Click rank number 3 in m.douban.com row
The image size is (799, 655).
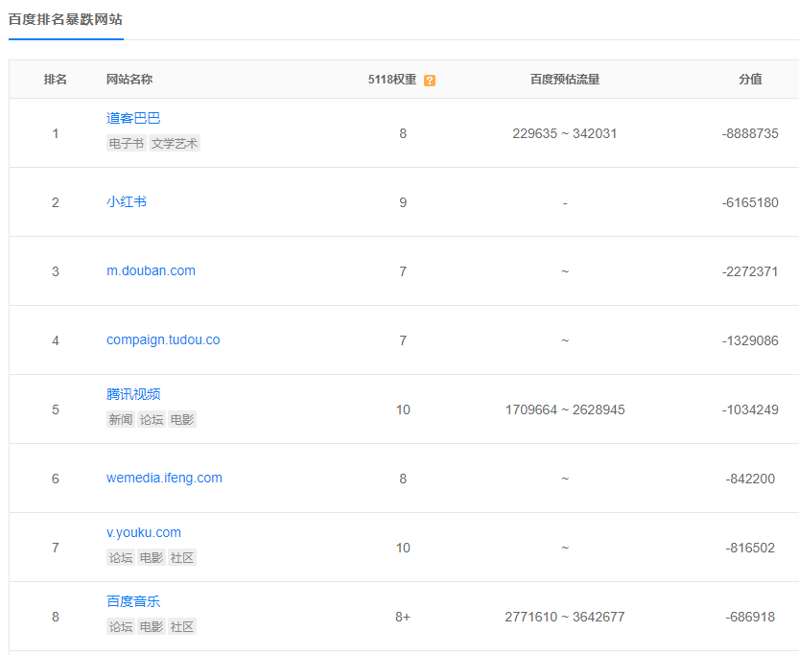55,271
